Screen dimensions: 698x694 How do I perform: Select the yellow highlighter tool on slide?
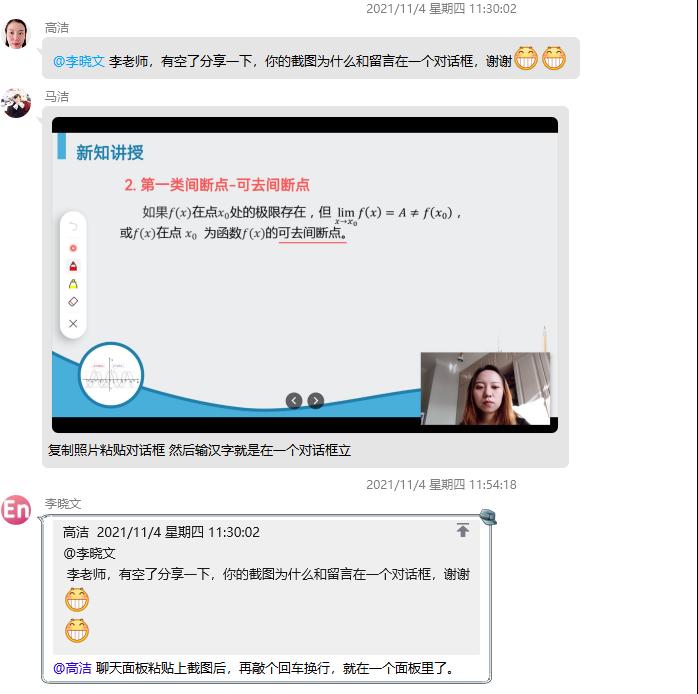73,284
